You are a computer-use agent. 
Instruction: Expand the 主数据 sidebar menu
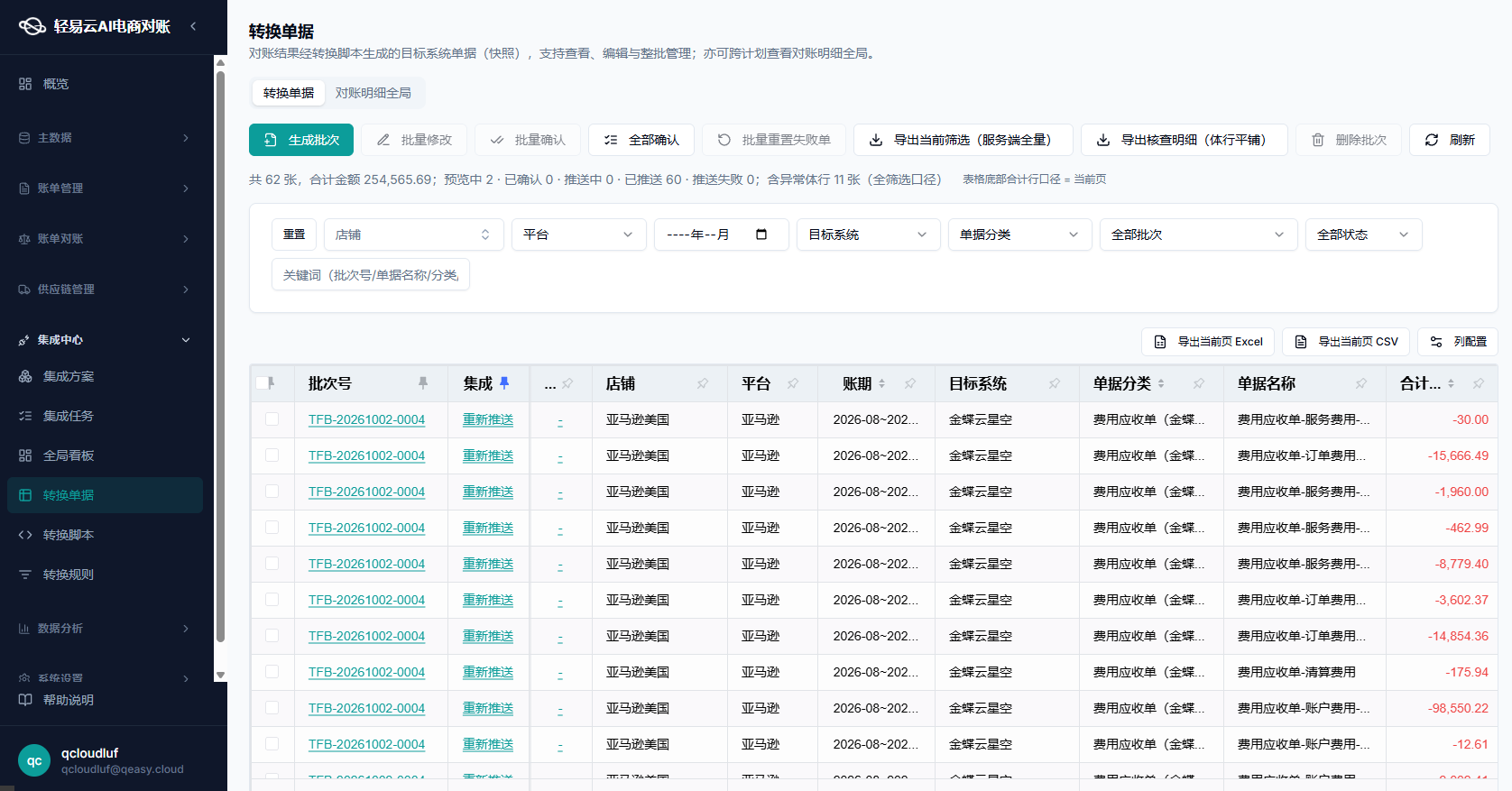click(106, 138)
